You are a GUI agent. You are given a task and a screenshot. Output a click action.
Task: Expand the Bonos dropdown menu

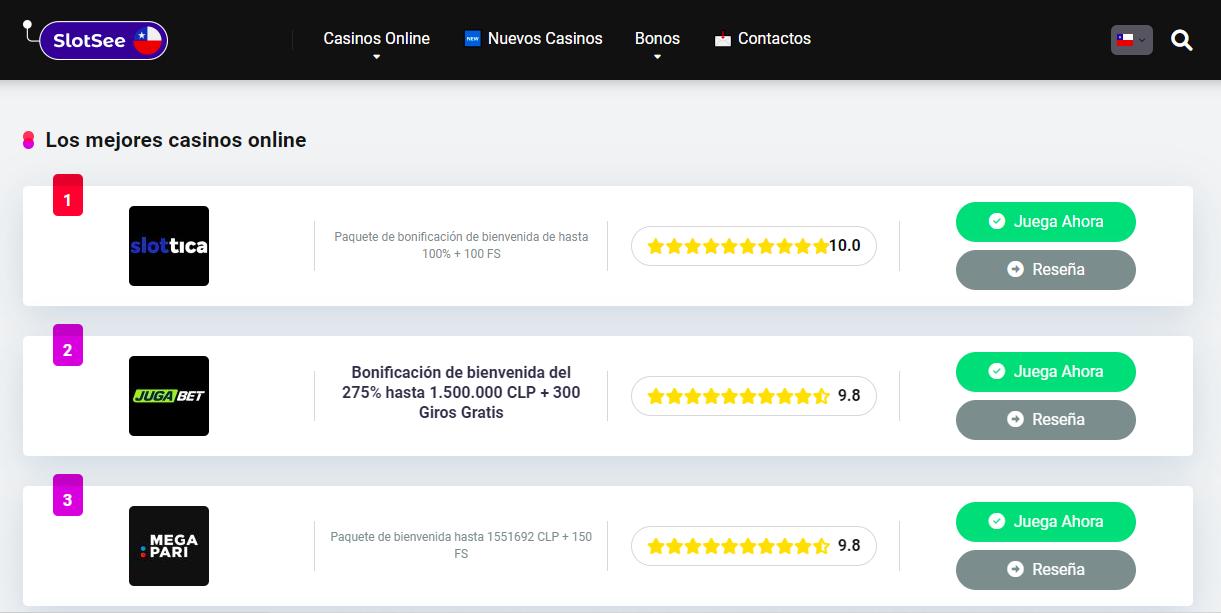(x=657, y=39)
